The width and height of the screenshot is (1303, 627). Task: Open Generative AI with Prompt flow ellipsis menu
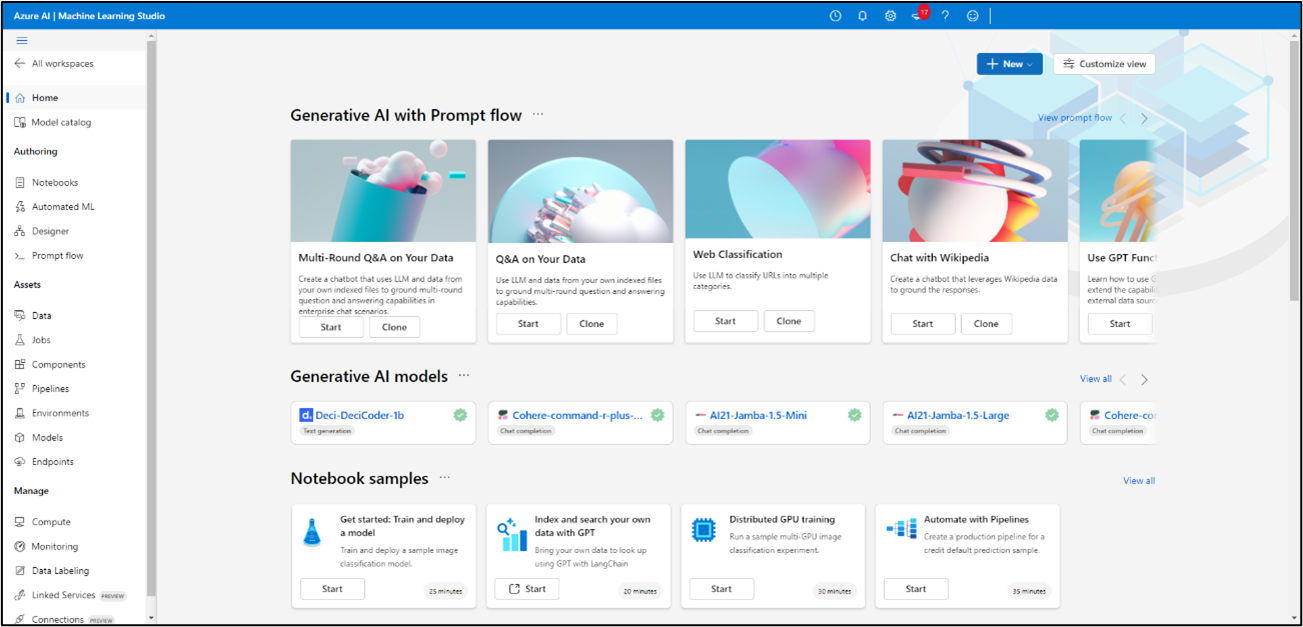tap(538, 115)
